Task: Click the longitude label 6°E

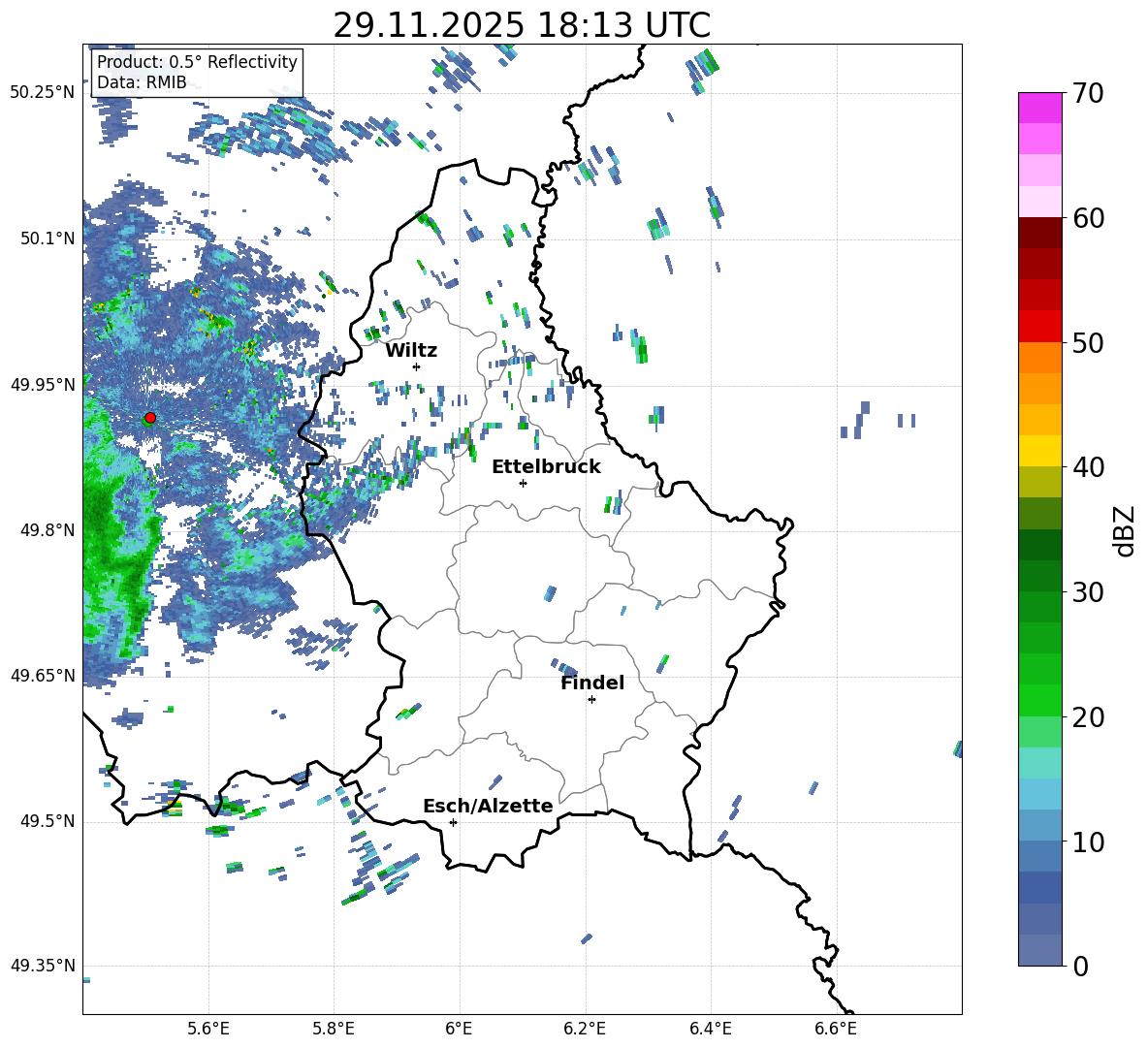Action: click(459, 1029)
